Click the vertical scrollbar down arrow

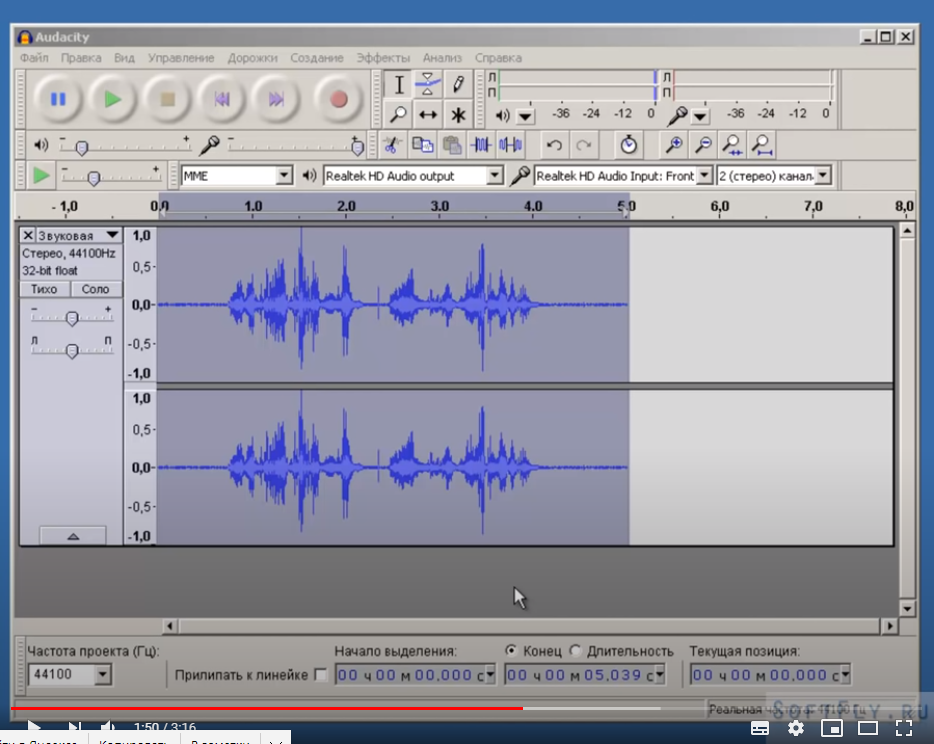907,609
